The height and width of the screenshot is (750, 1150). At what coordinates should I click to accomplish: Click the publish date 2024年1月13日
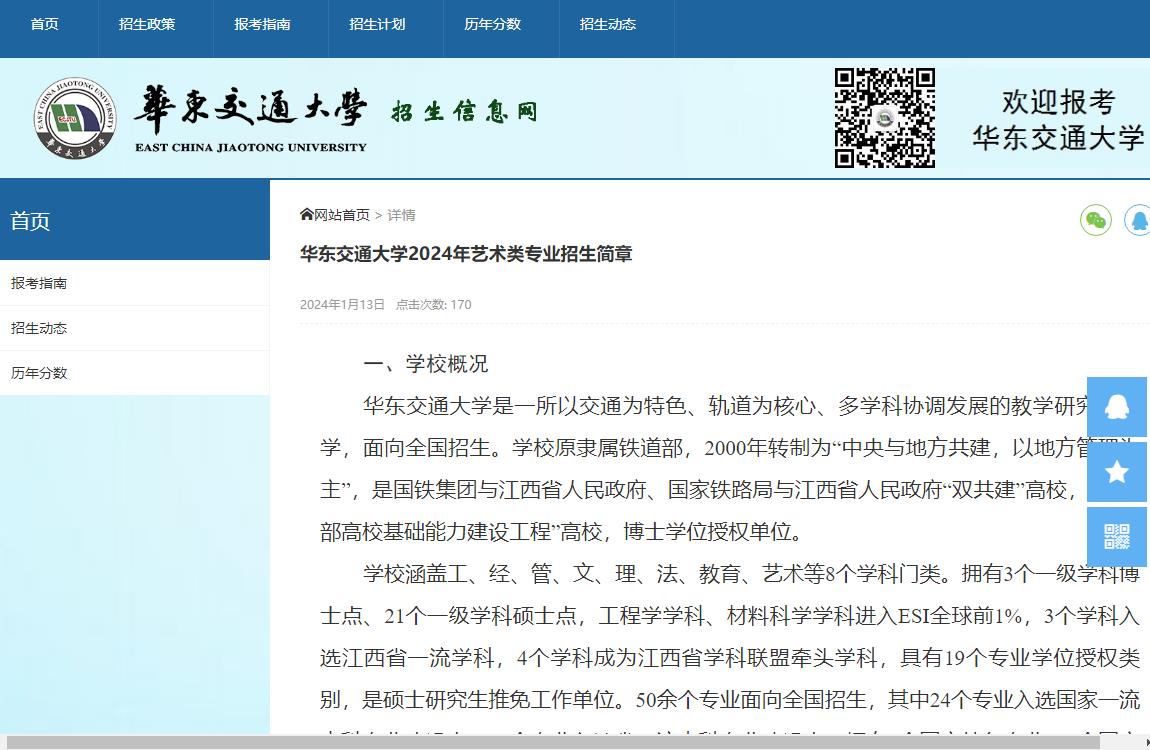[x=343, y=304]
